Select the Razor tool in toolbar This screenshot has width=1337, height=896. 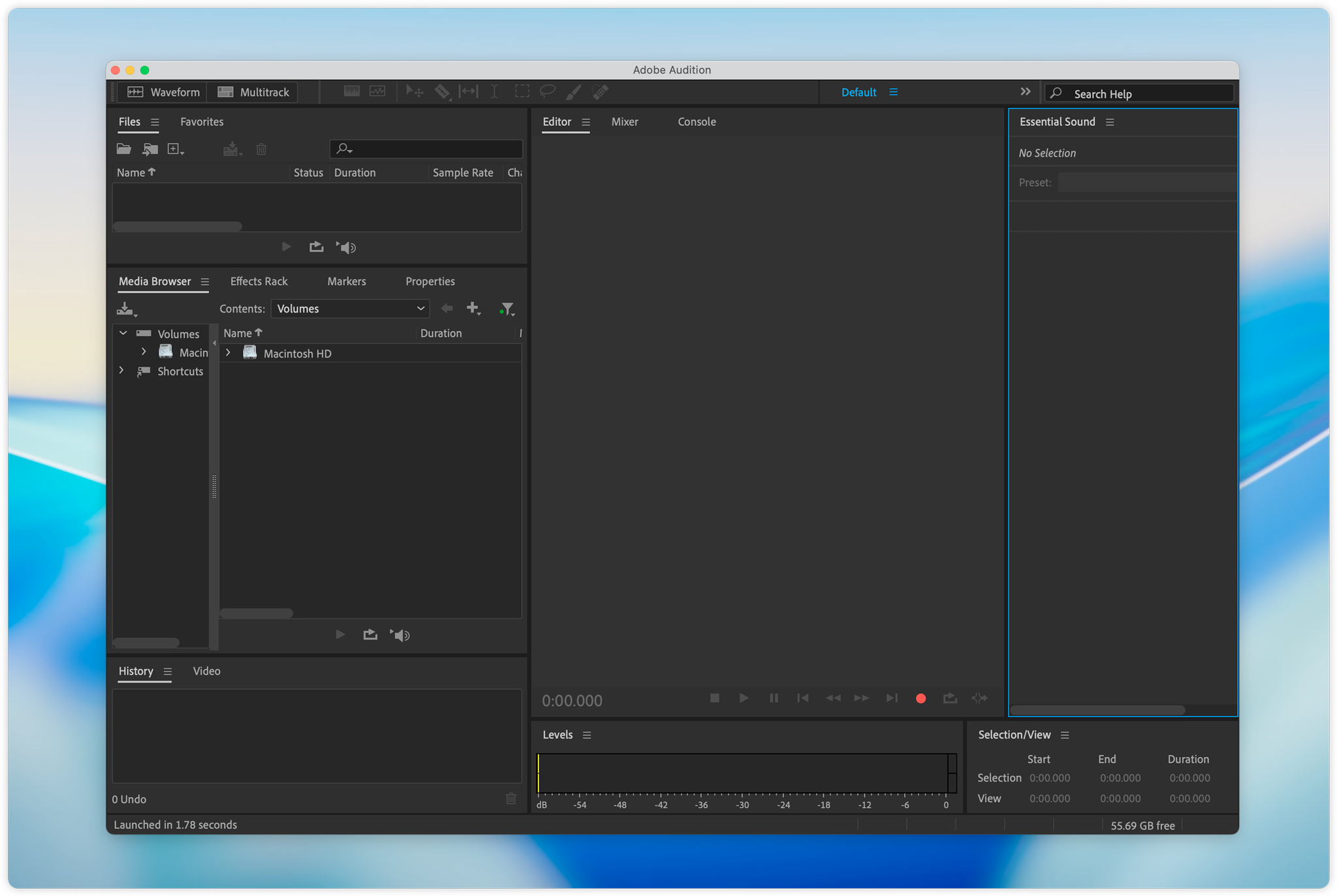442,92
